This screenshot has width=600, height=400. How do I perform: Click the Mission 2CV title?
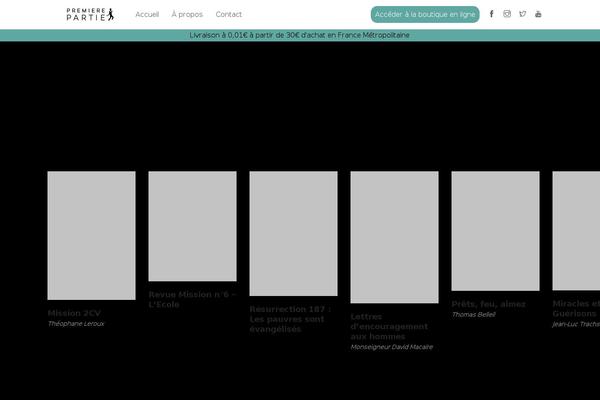click(x=74, y=313)
